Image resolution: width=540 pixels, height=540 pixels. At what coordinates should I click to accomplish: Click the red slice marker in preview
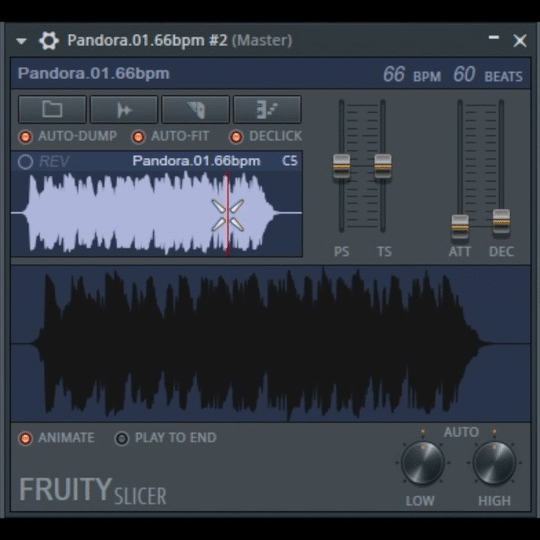(227, 214)
